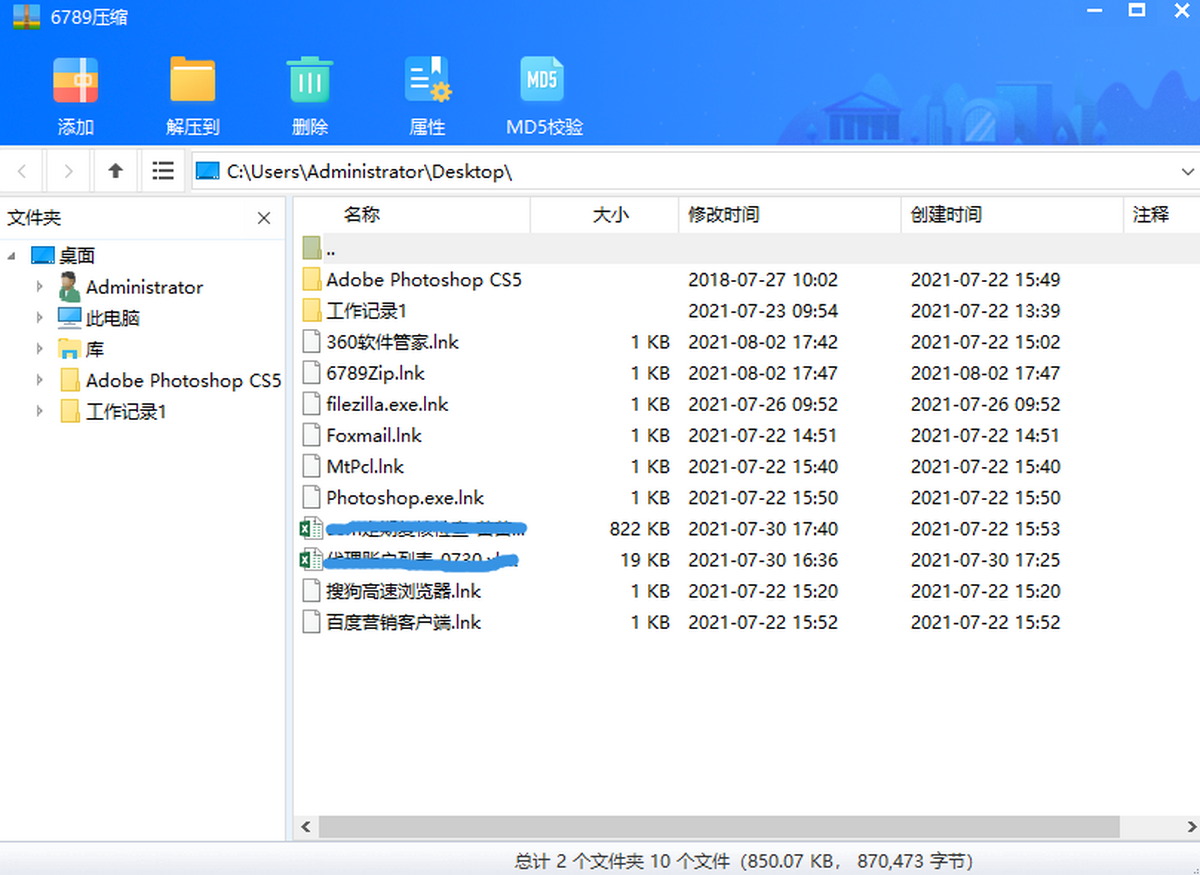
Task: Click the 删除 (Delete) trash icon
Action: [x=310, y=82]
